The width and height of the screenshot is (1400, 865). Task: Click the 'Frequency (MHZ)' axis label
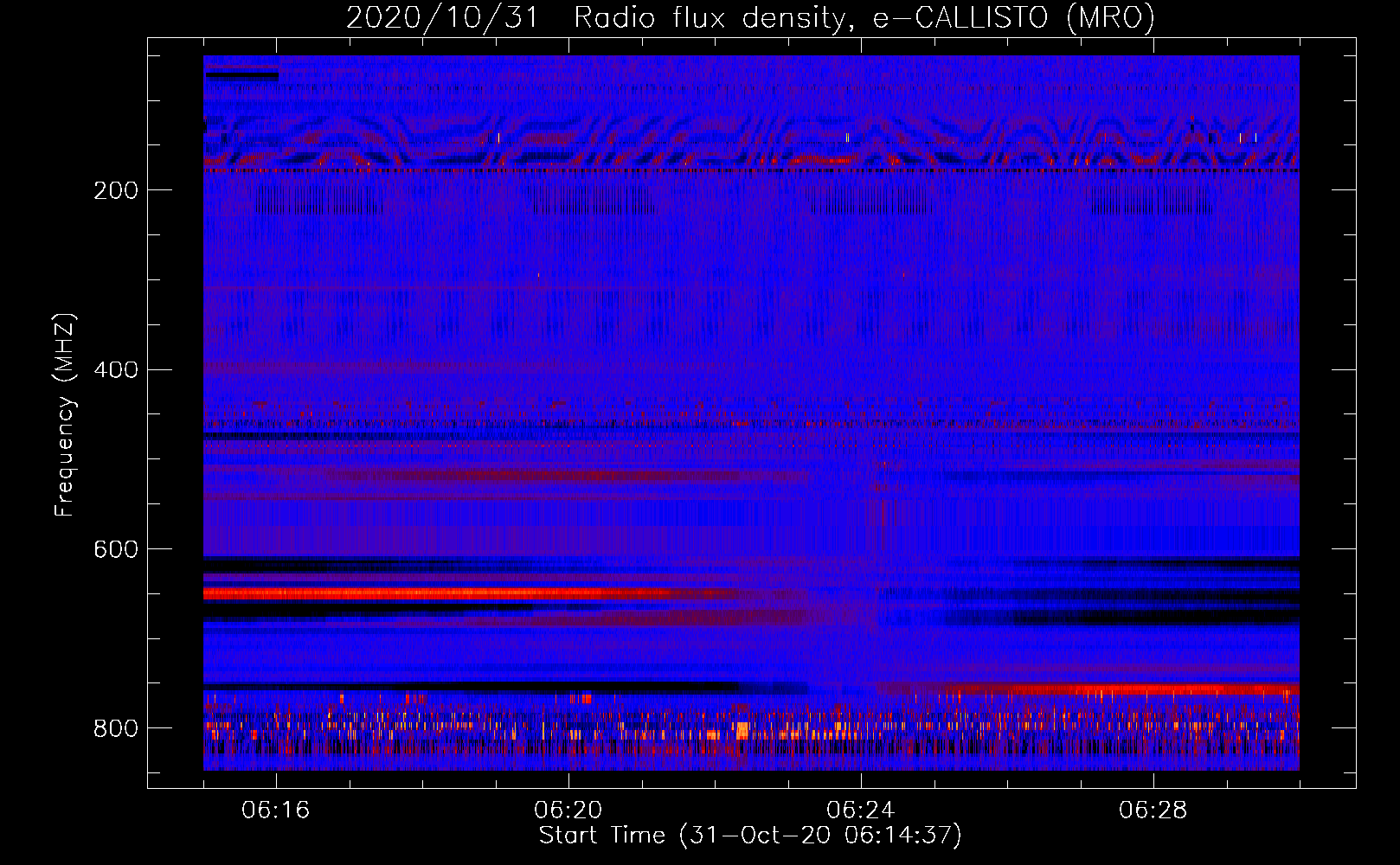pos(65,415)
